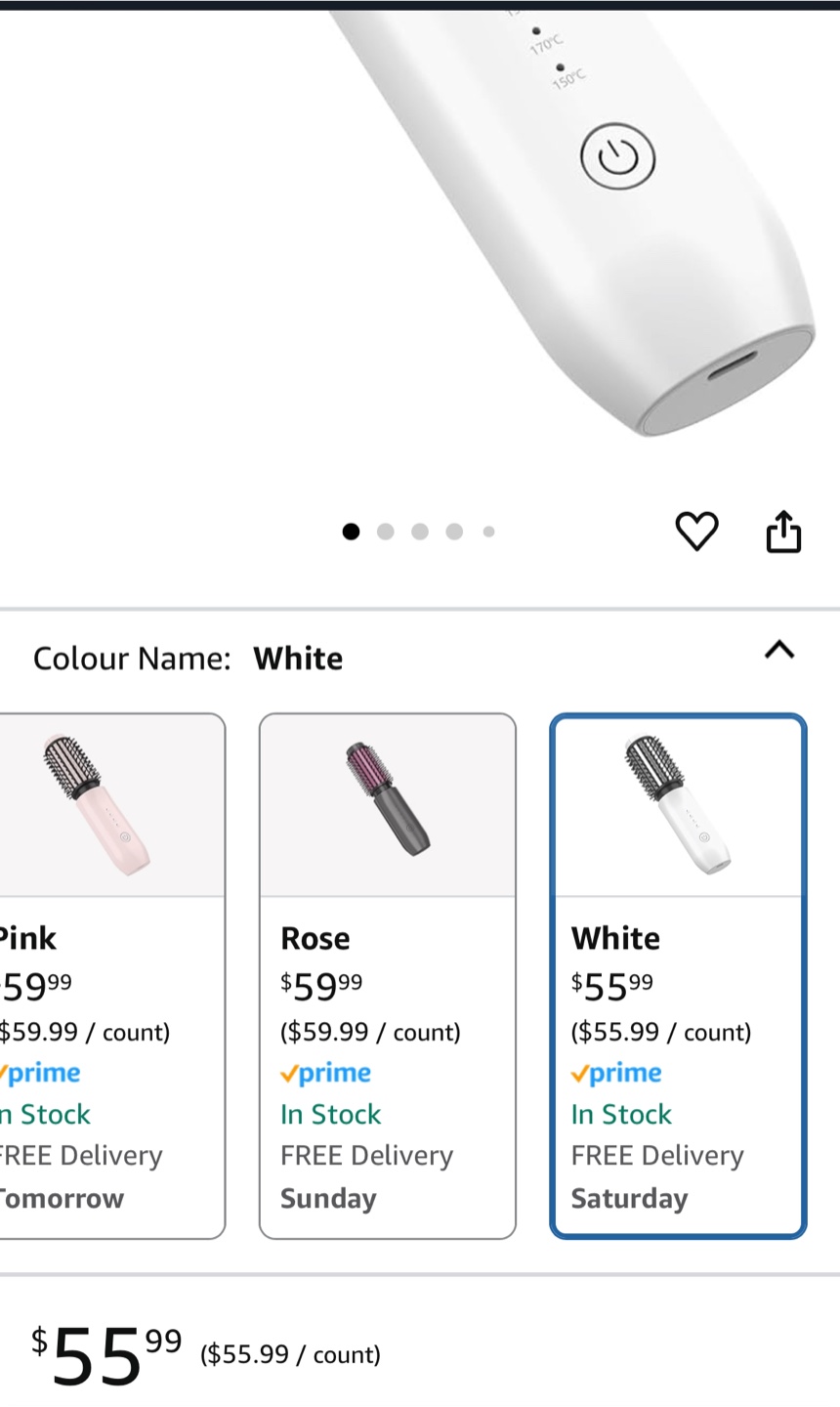Tap the share icon
Viewport: 840px width, 1407px height.
coord(783,533)
